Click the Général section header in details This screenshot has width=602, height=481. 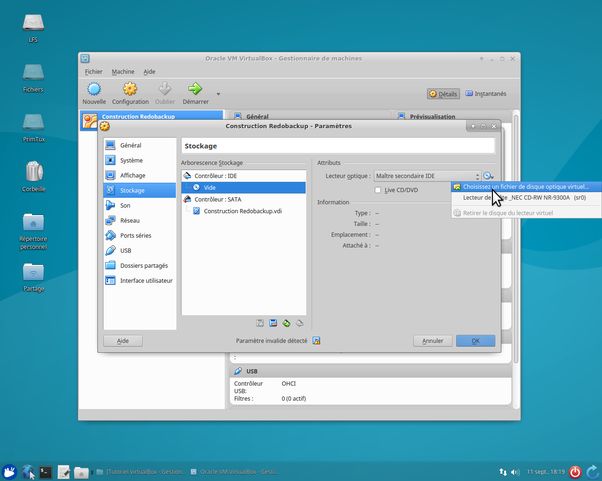point(257,116)
